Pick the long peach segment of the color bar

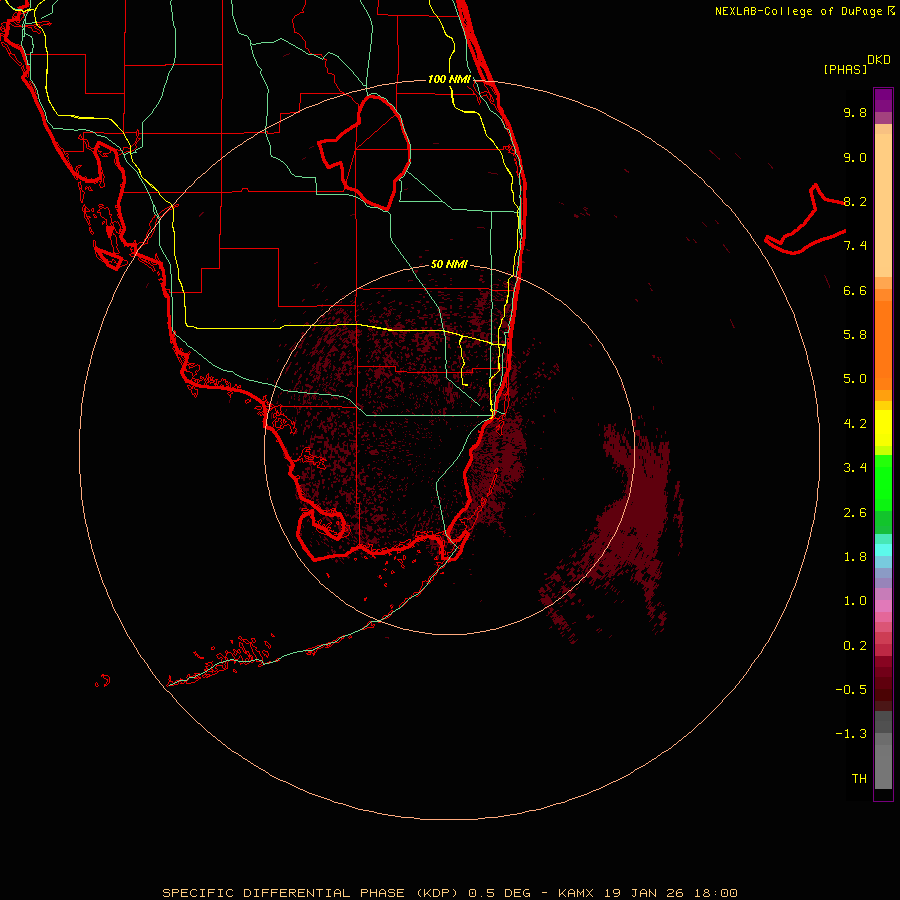click(x=883, y=205)
